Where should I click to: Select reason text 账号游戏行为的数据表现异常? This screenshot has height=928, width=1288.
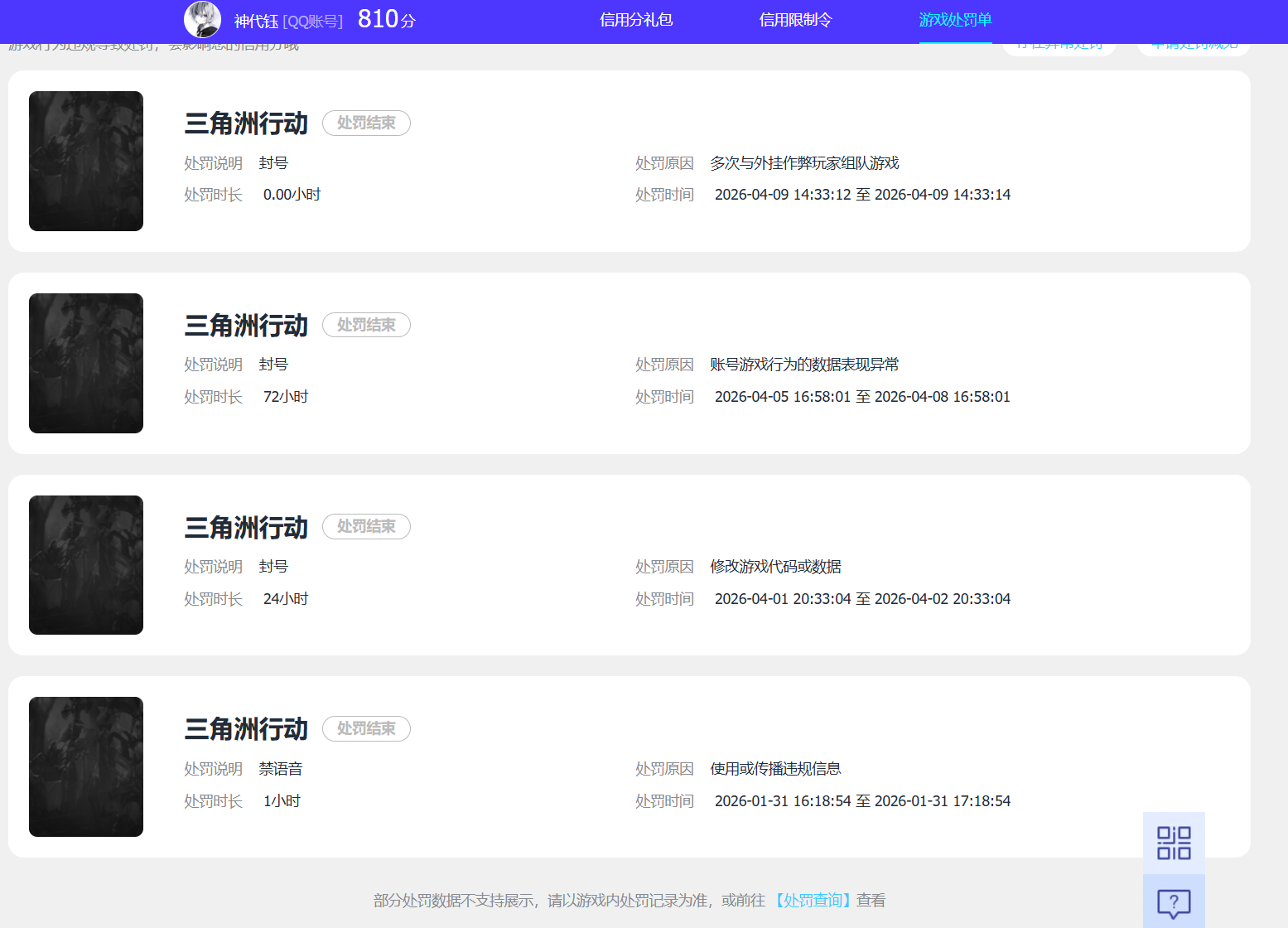pos(804,365)
